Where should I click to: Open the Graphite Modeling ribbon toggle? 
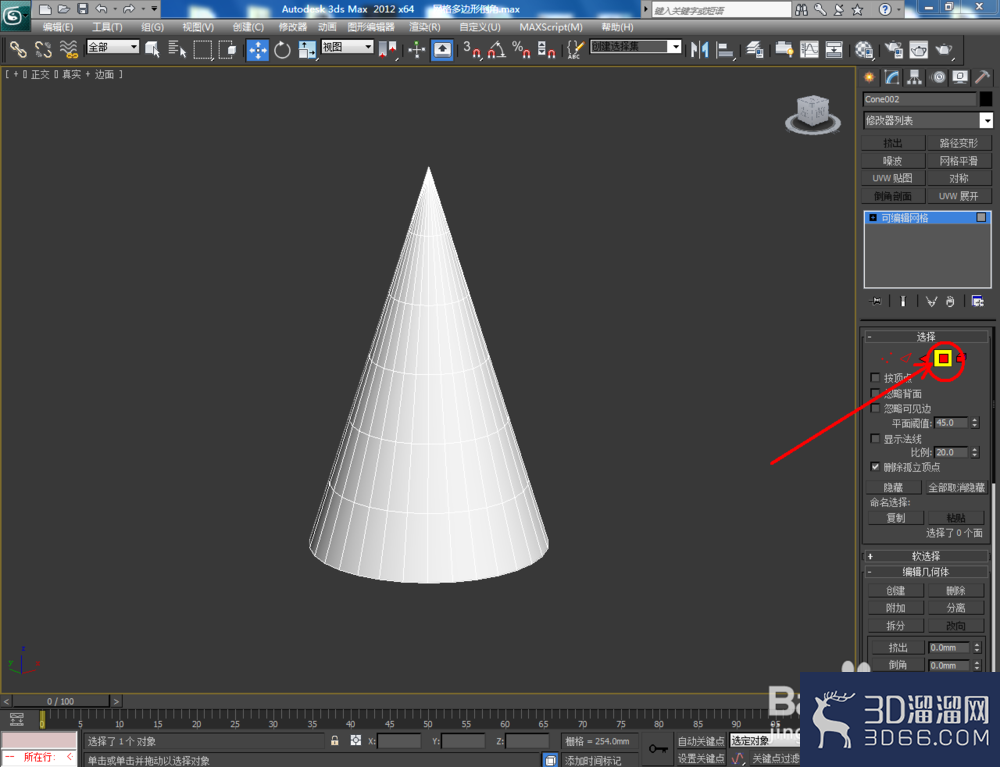(x=784, y=50)
